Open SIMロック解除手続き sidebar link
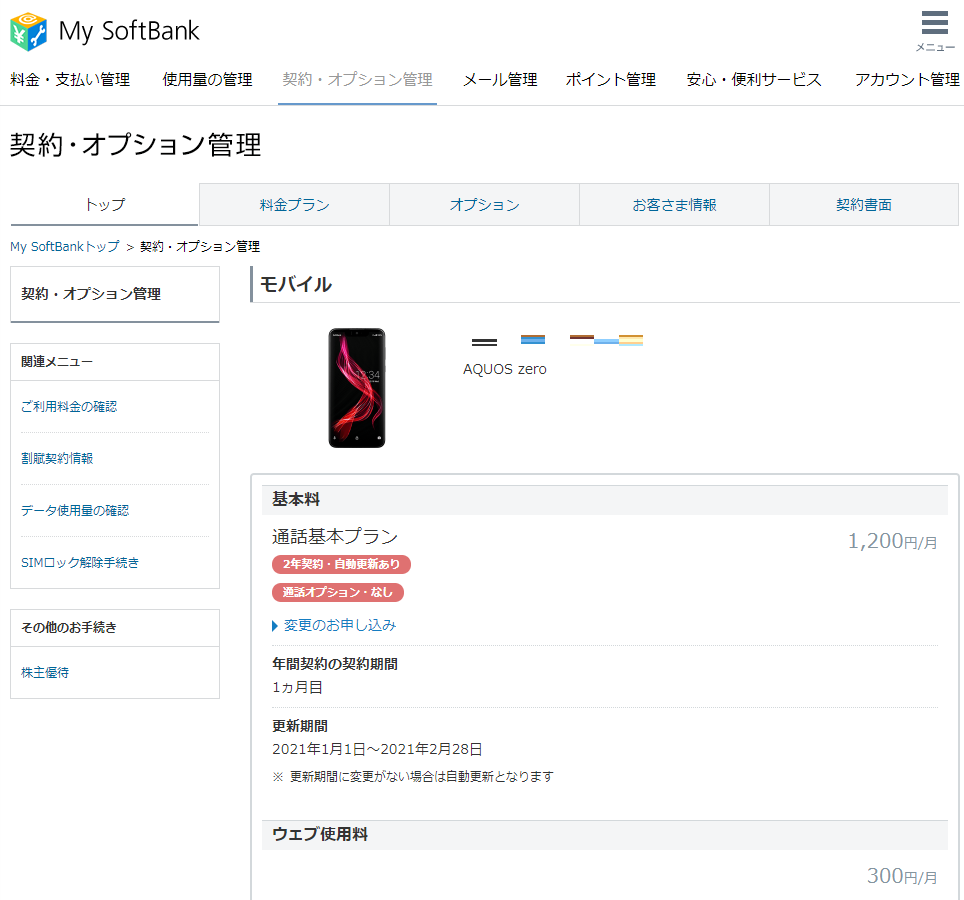This screenshot has width=964, height=900. 80,562
